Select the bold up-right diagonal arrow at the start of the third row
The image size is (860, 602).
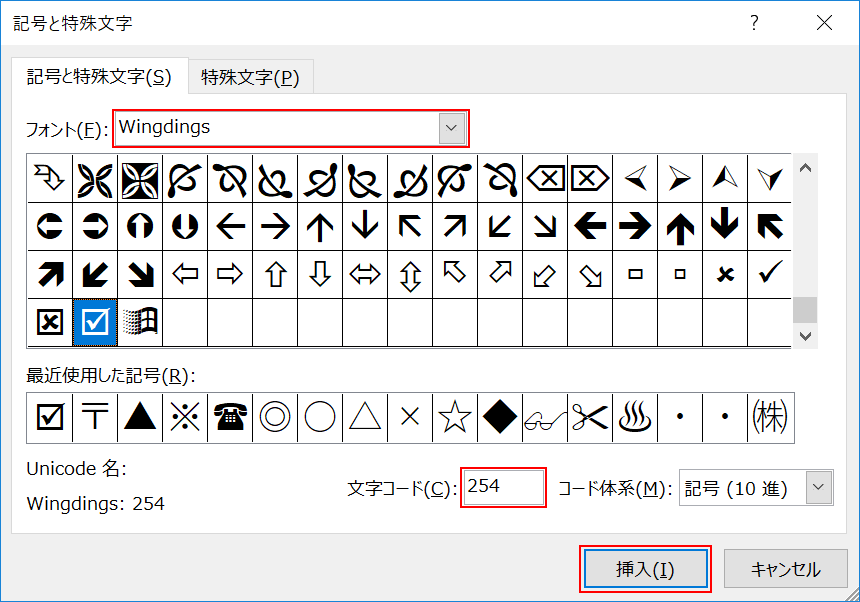[50, 274]
